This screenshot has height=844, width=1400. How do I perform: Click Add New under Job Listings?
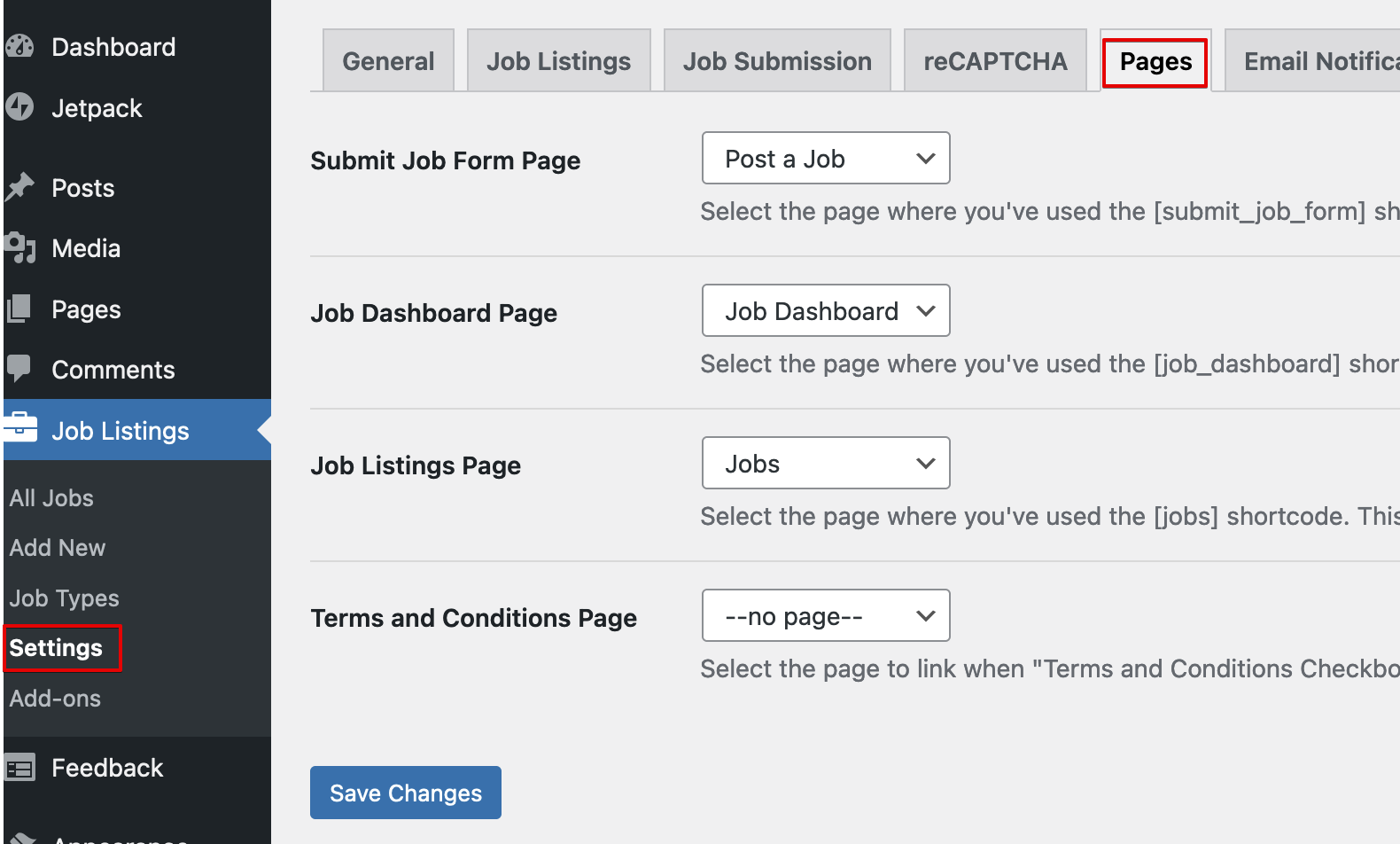pyautogui.click(x=57, y=547)
